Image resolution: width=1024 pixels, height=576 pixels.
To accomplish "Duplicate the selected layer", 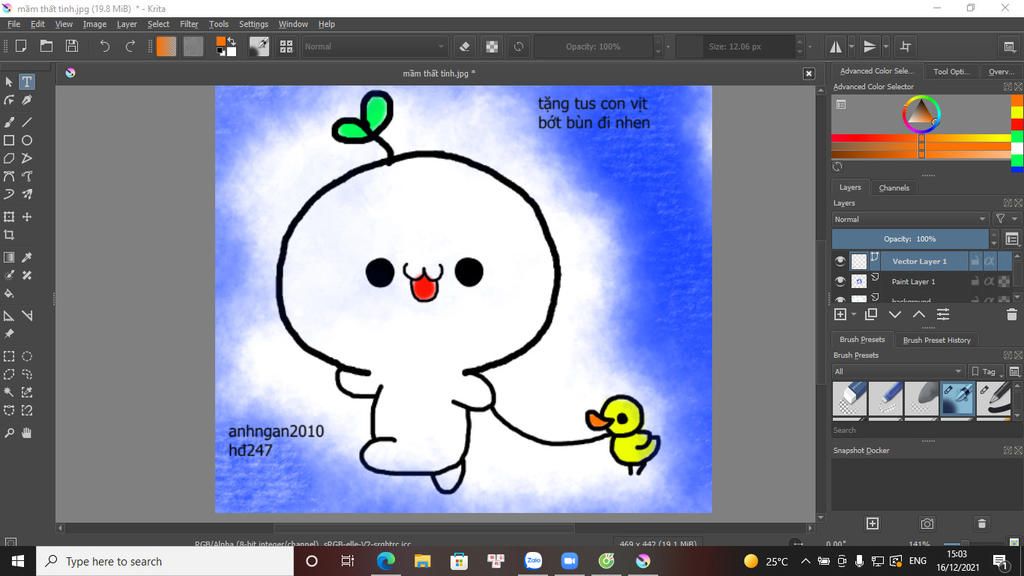I will pos(871,315).
